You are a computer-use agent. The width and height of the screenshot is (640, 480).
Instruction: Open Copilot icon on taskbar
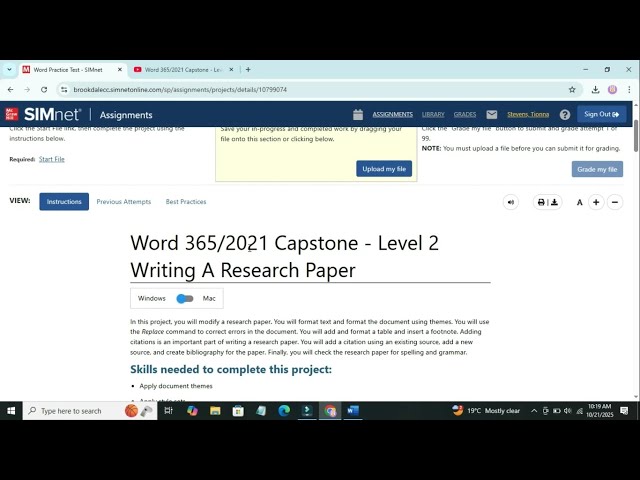pyautogui.click(x=192, y=411)
